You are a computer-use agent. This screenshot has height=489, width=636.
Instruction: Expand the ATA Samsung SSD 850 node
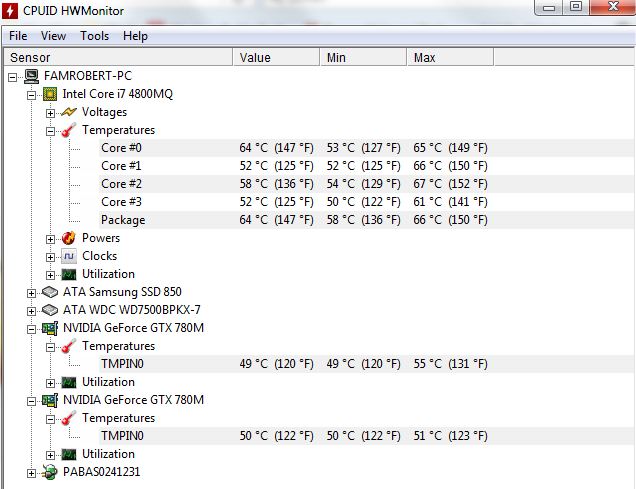tap(31, 293)
